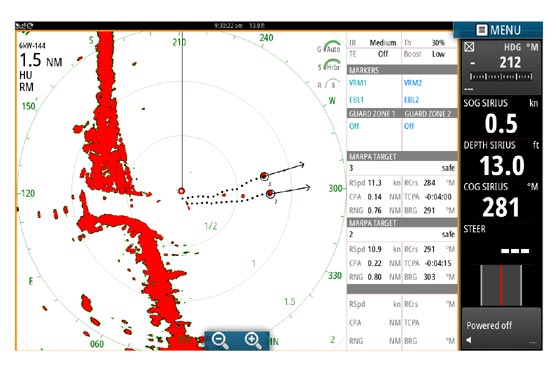
Task: Click the 1/2 range ring label
Action: [x=210, y=226]
